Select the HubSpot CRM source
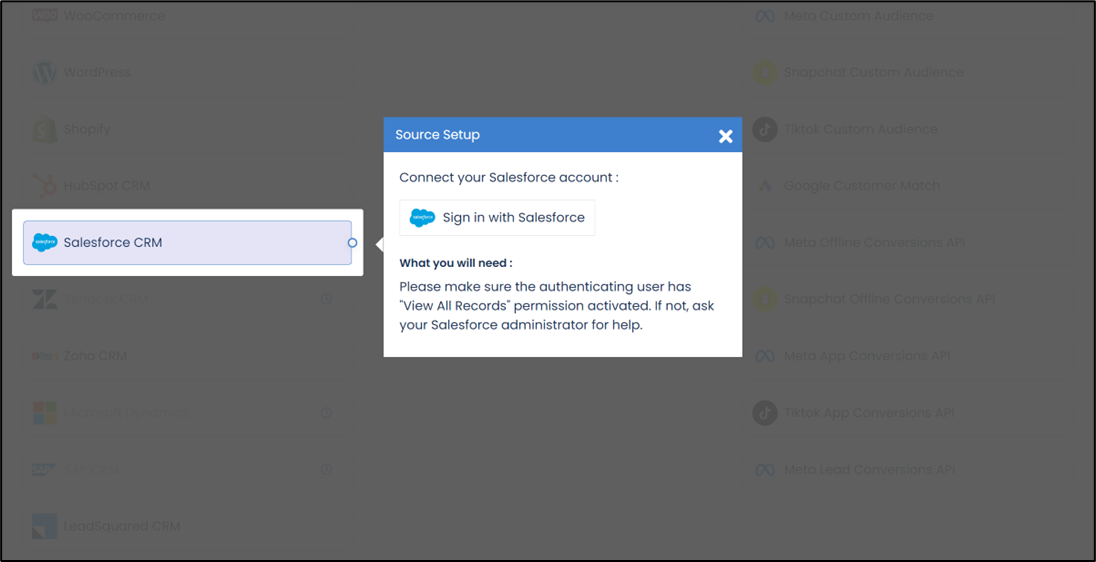The width and height of the screenshot is (1096, 562). click(x=187, y=186)
